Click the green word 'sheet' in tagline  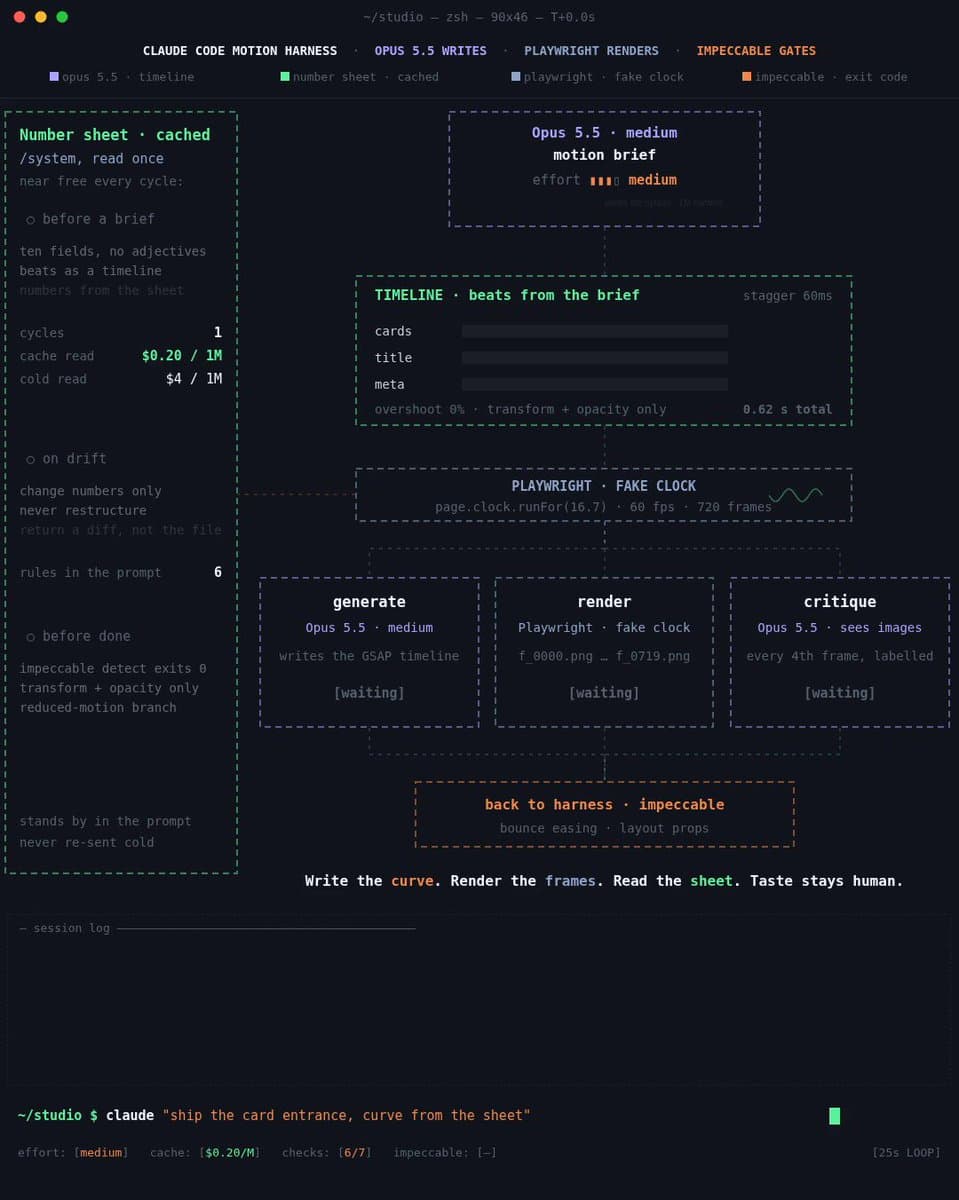pos(712,881)
